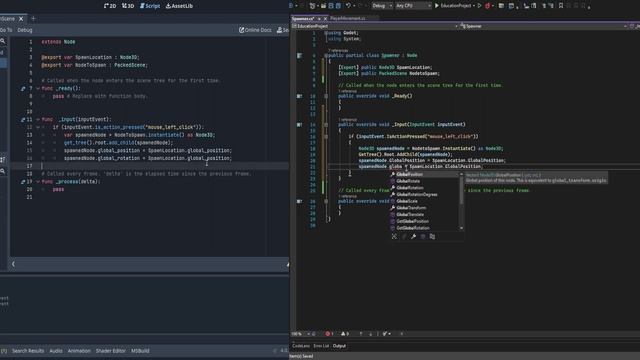Open the Any CPU platform dropdown
Image resolution: width=640 pixels, height=360 pixels.
pos(413,6)
